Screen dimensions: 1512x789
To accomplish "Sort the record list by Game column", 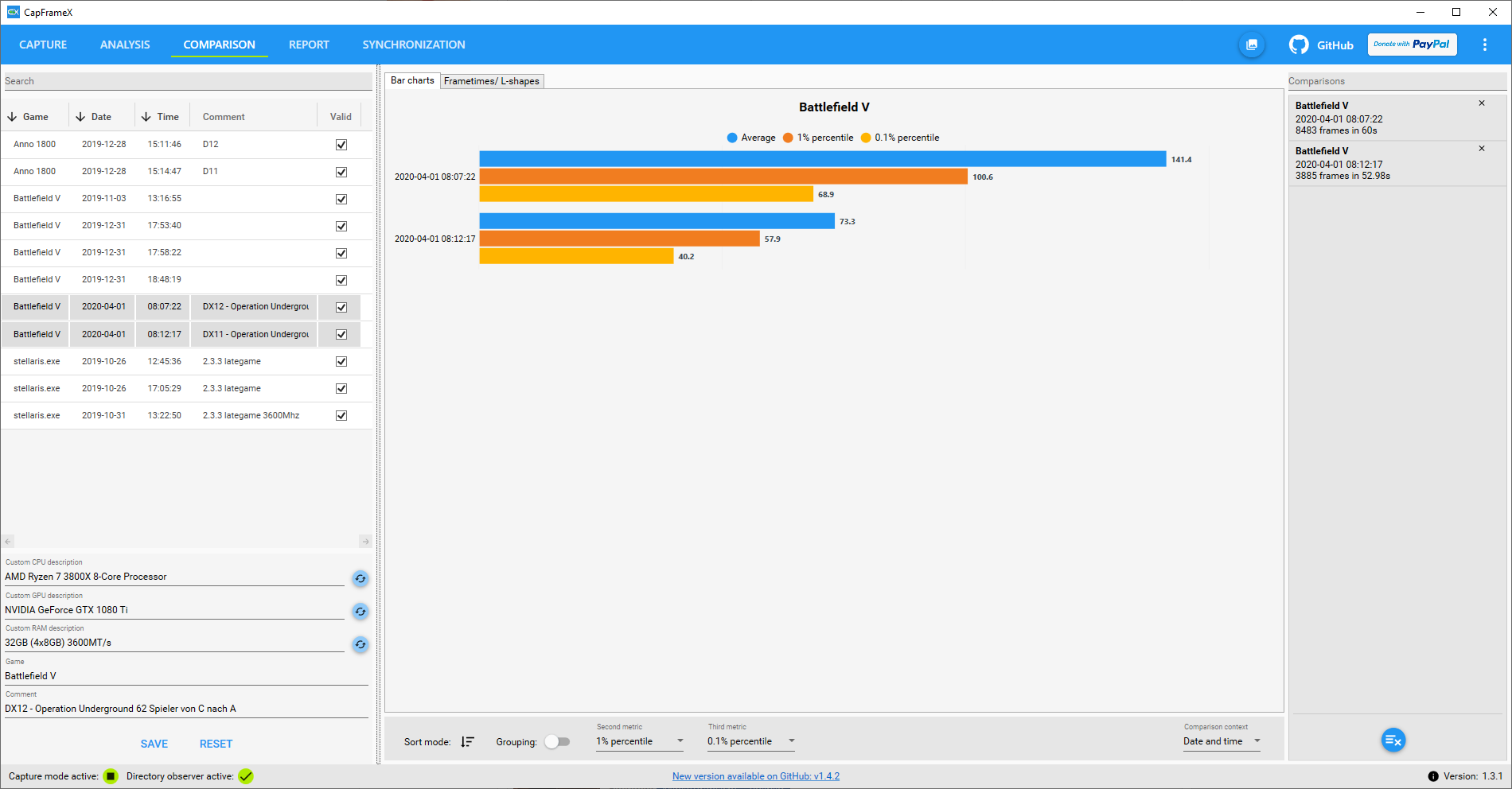I will [x=28, y=117].
